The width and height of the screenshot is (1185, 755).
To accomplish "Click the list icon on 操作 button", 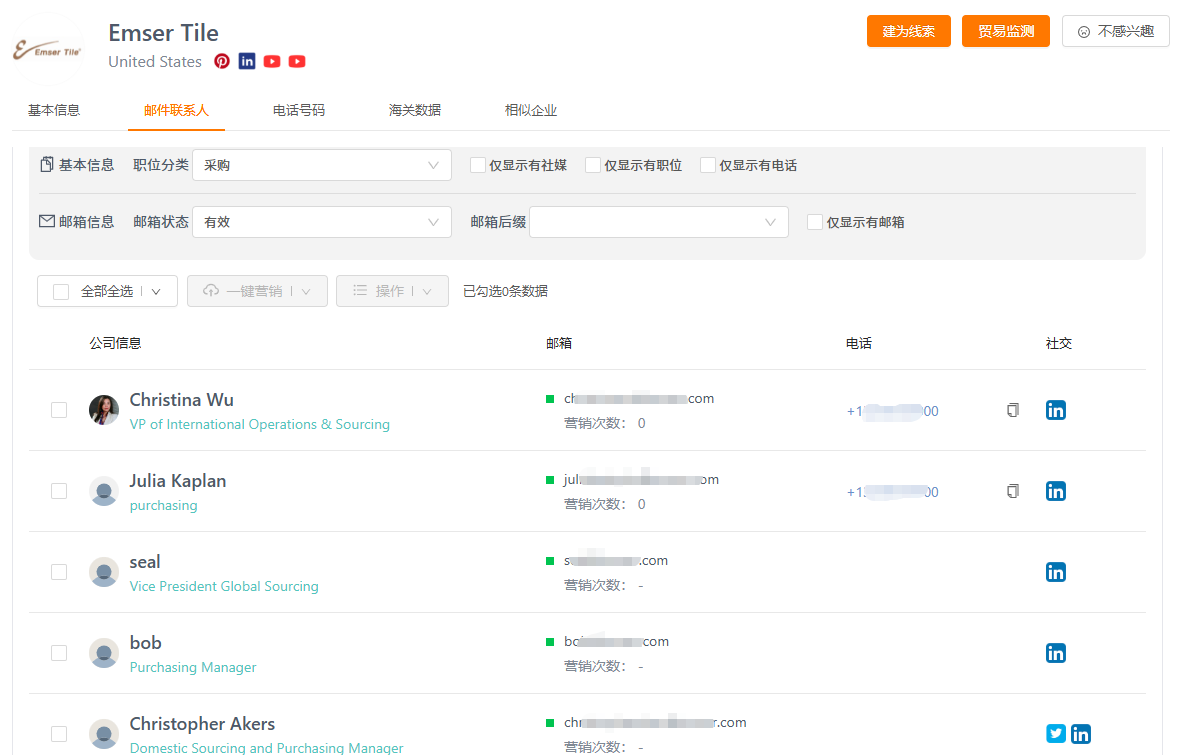I will [360, 291].
